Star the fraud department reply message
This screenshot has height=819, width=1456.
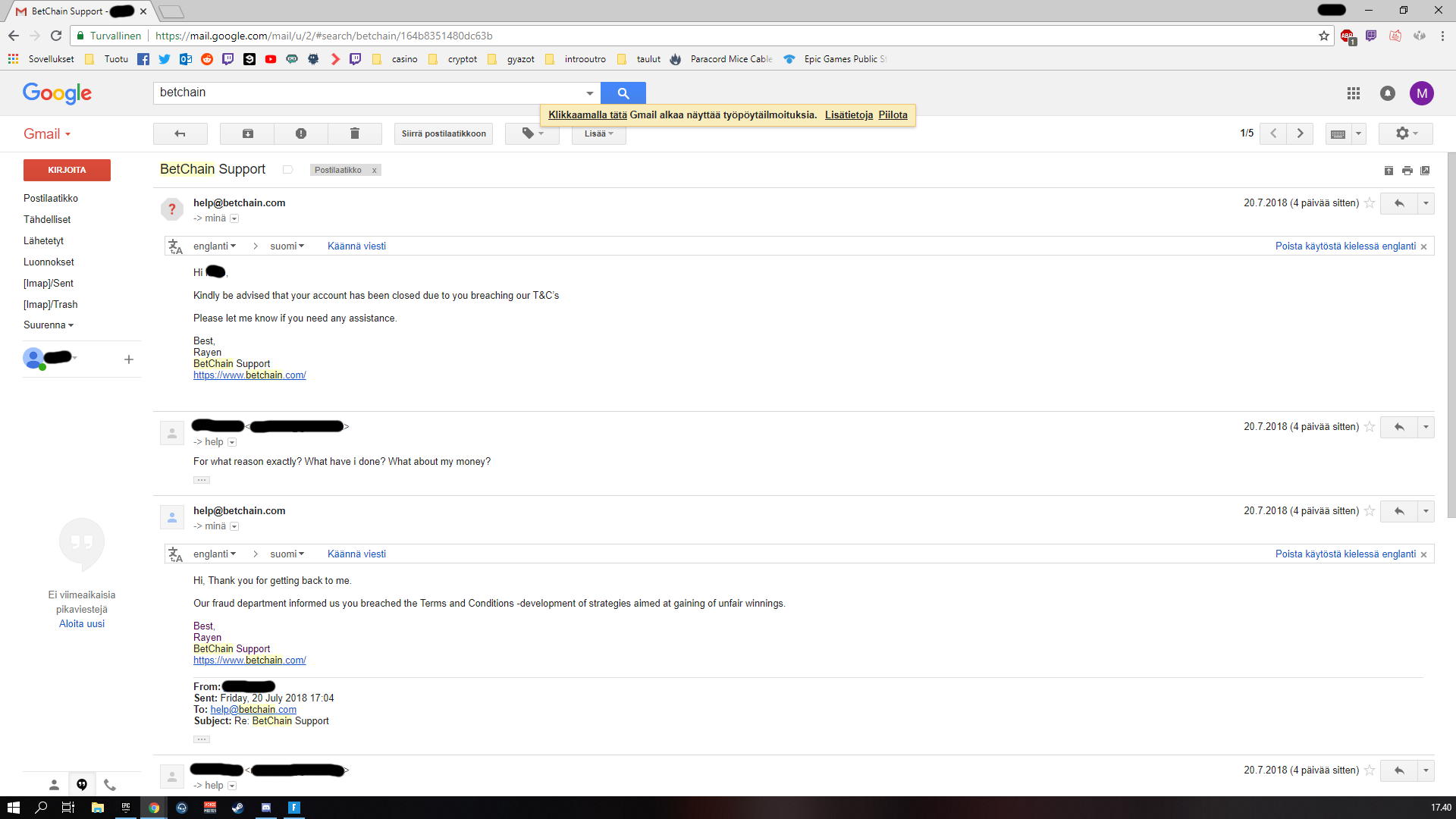[x=1370, y=511]
